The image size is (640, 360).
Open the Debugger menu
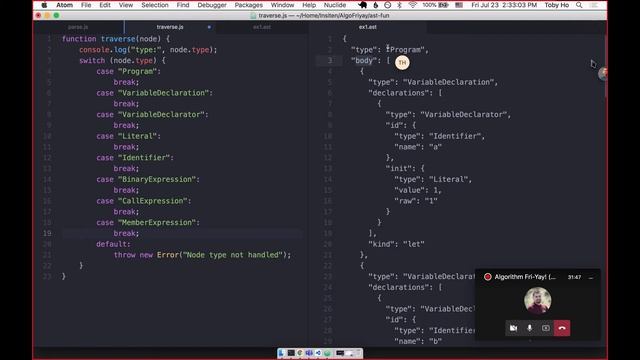(212, 5)
